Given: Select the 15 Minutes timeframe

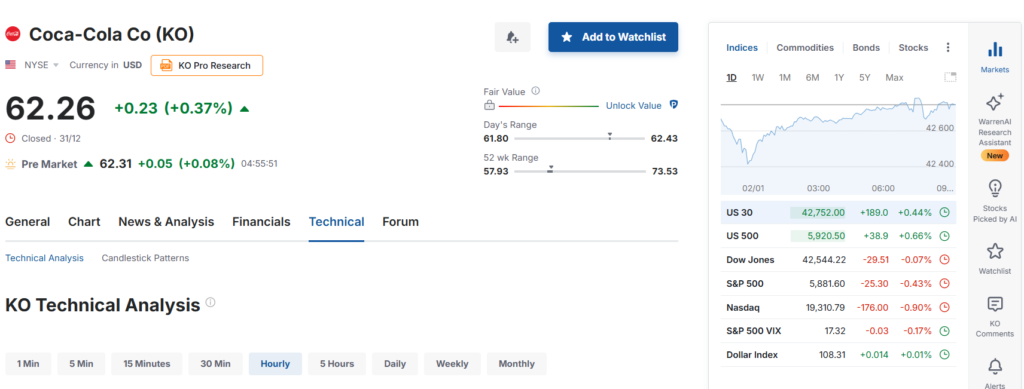Looking at the screenshot, I should (x=147, y=364).
